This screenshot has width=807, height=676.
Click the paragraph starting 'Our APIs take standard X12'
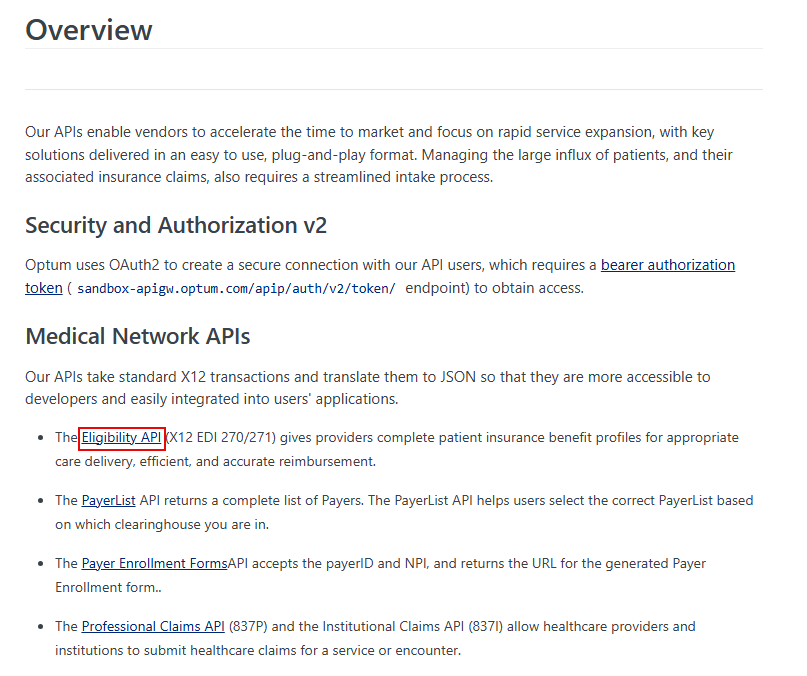tap(367, 388)
